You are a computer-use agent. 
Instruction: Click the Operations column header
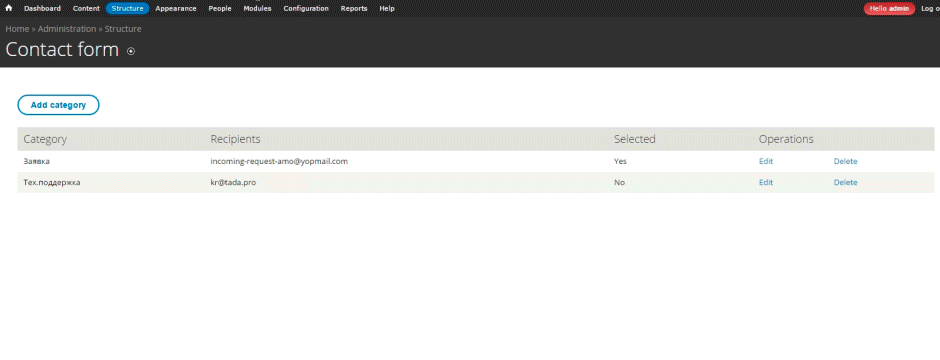pos(786,139)
